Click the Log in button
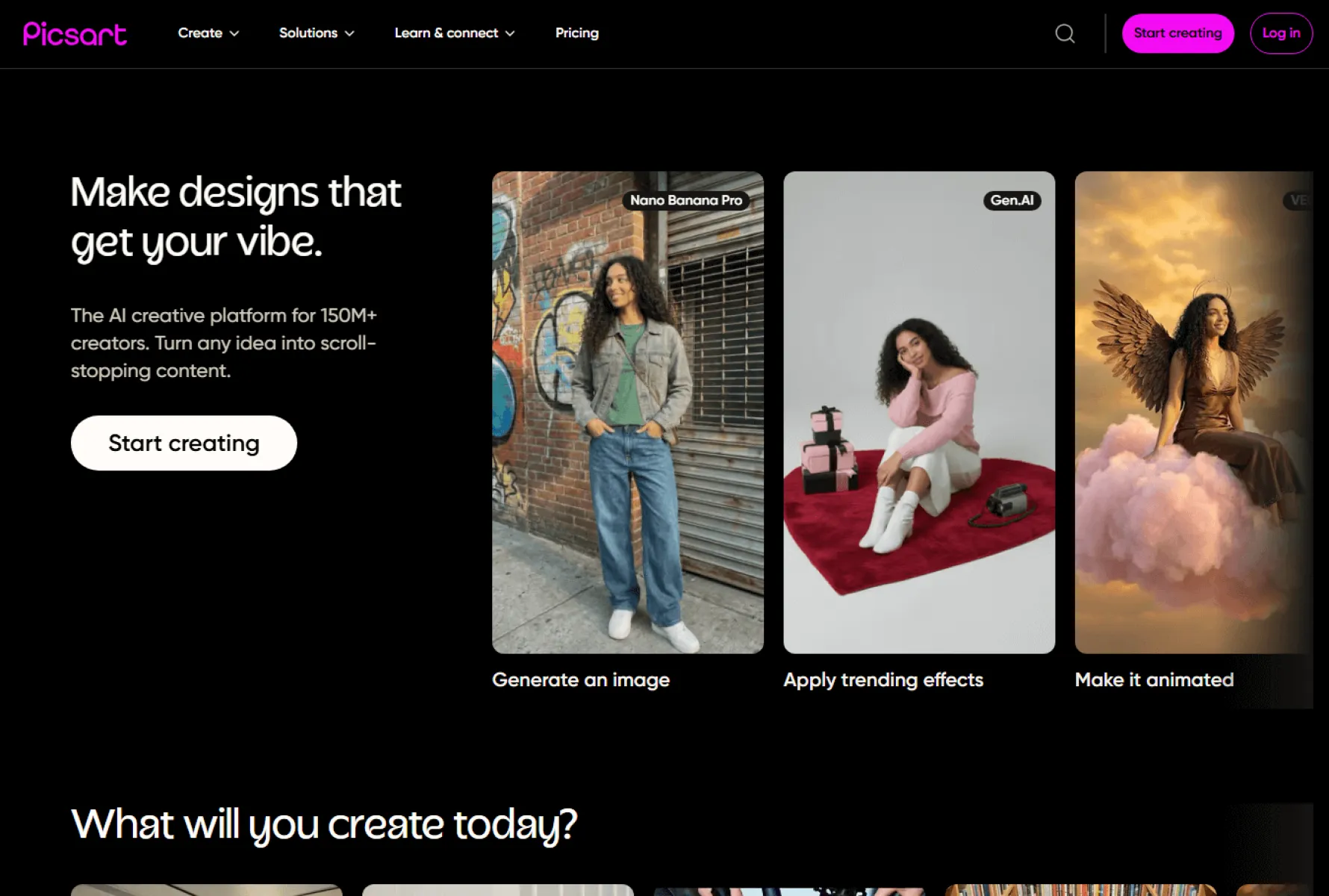This screenshot has width=1329, height=896. pyautogui.click(x=1280, y=33)
